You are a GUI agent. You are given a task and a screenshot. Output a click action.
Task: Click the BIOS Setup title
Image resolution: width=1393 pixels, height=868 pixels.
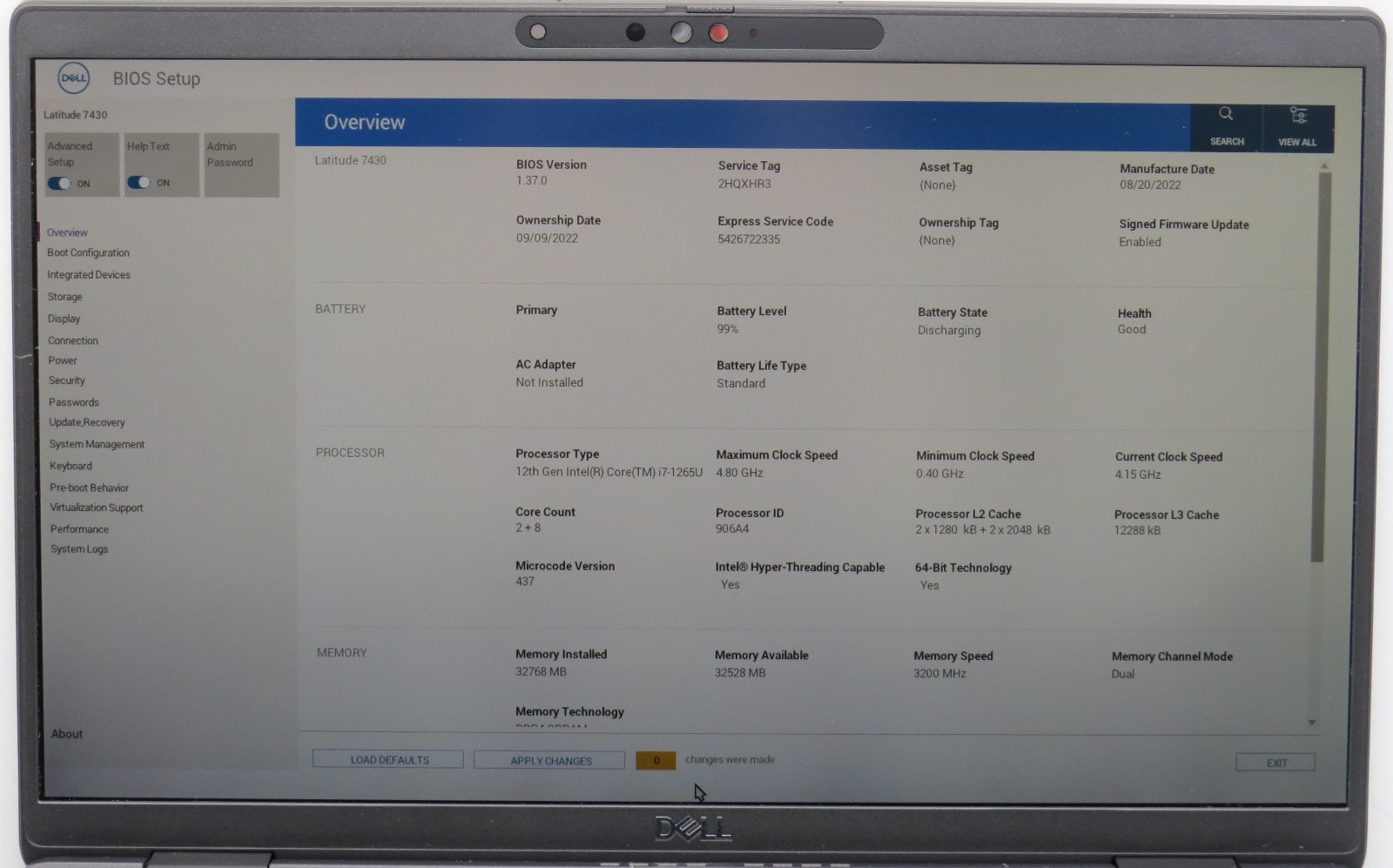[157, 78]
